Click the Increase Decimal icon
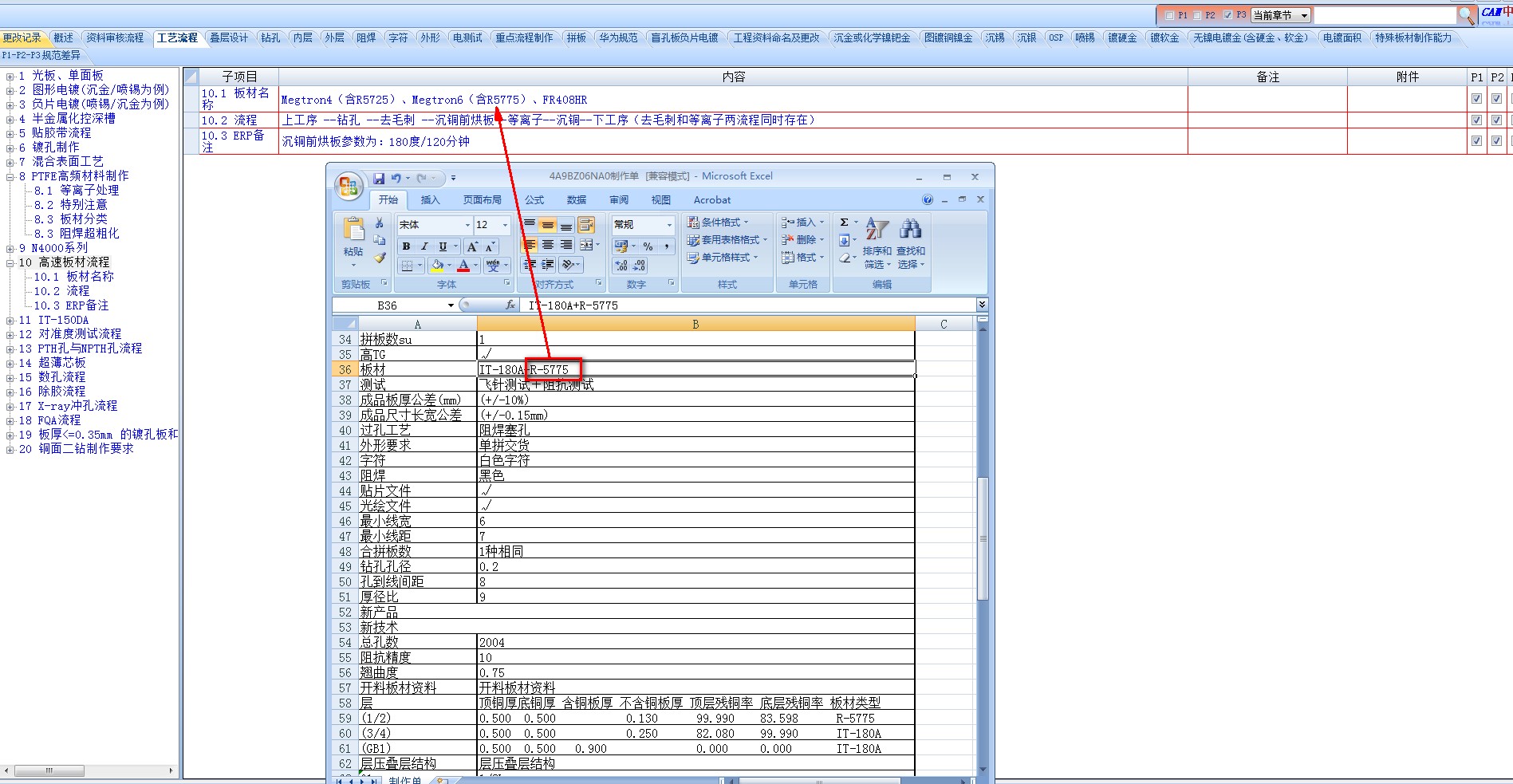 (622, 266)
